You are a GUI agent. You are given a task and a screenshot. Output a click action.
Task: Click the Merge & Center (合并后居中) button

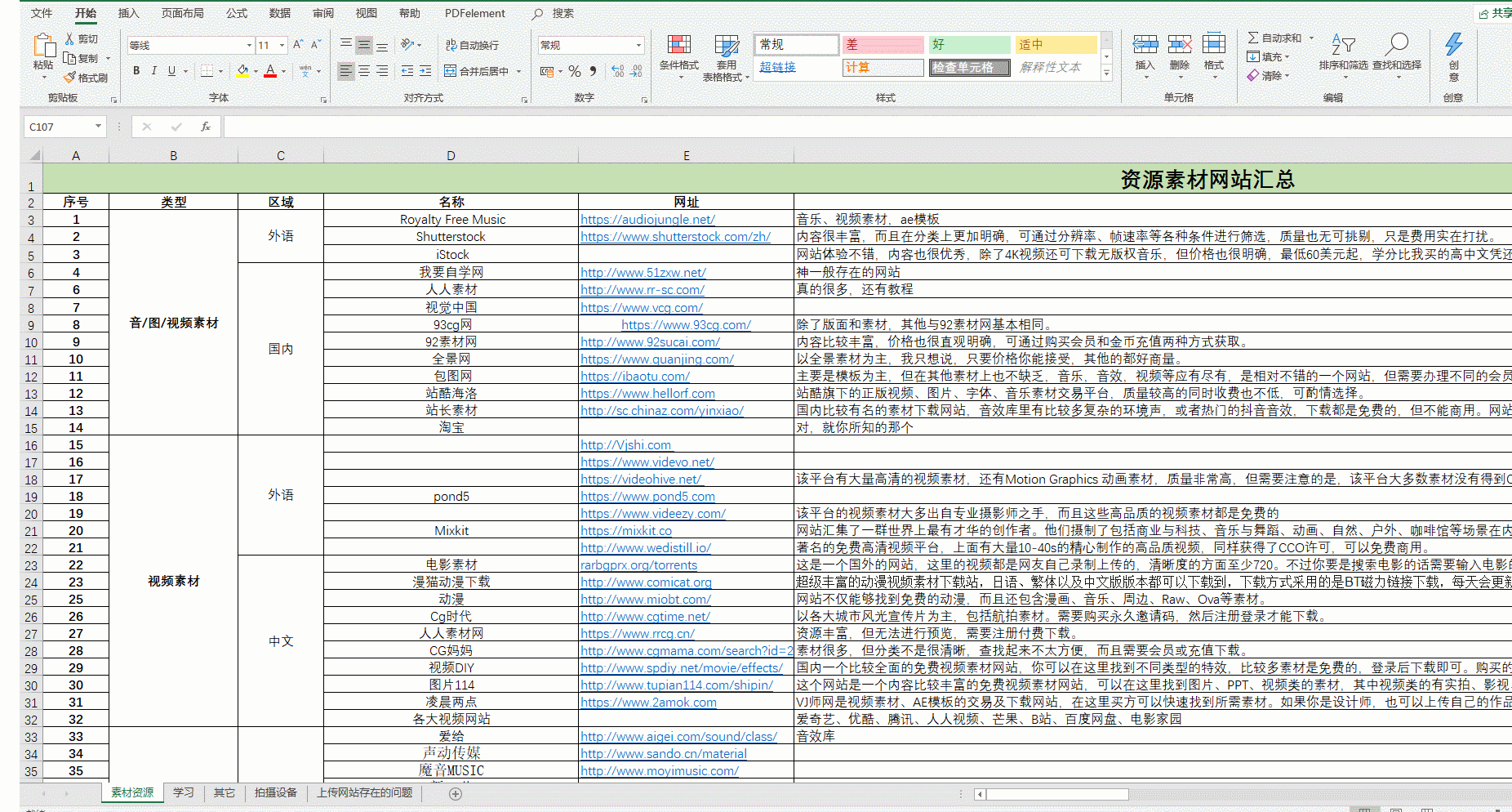coord(476,71)
